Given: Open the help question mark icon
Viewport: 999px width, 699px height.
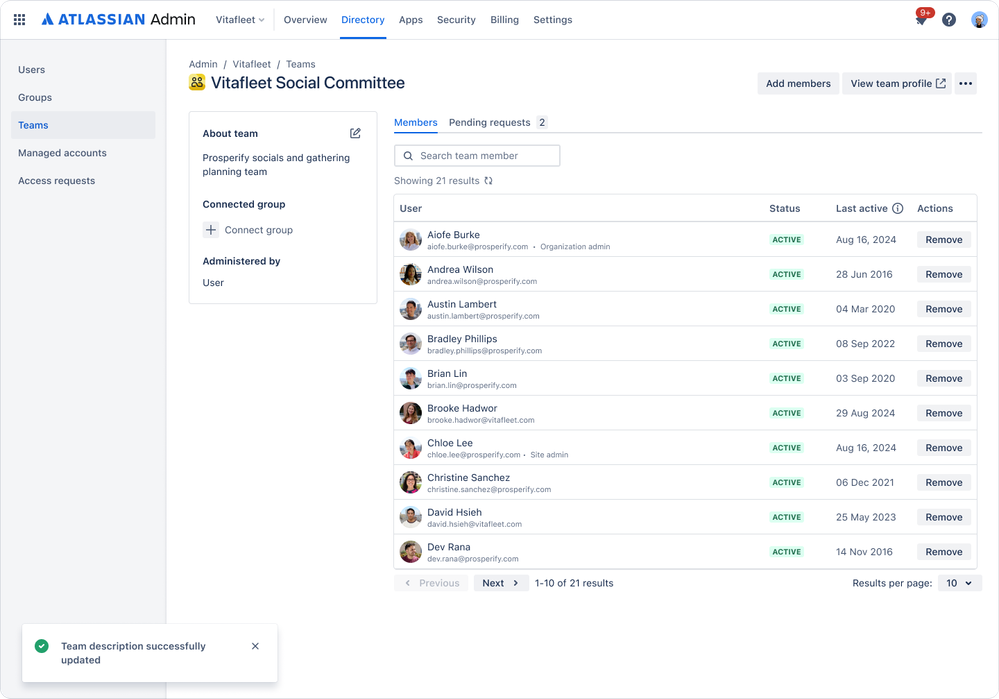Looking at the screenshot, I should [x=949, y=20].
